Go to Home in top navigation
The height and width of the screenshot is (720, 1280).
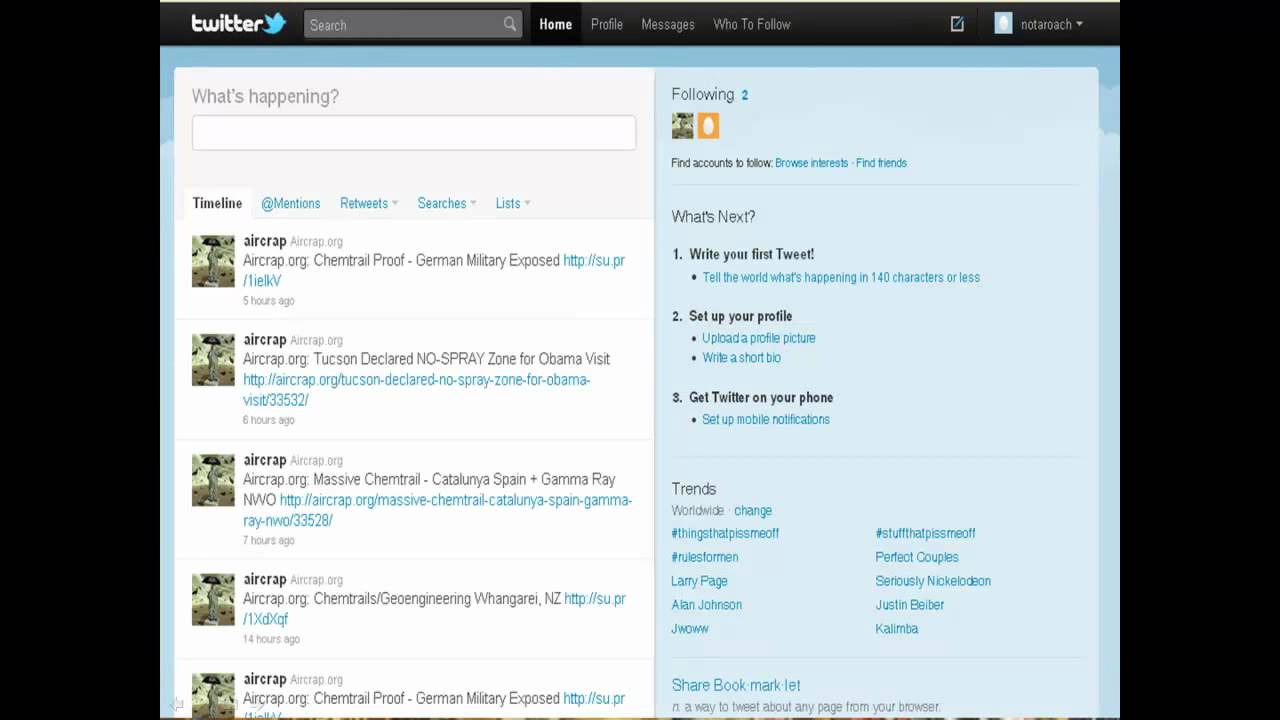click(x=556, y=24)
